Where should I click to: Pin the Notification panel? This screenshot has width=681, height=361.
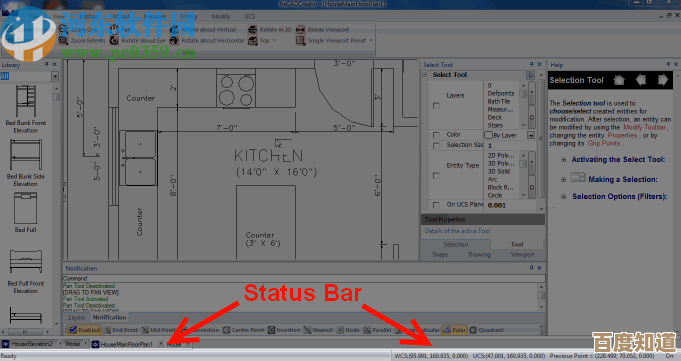click(531, 268)
